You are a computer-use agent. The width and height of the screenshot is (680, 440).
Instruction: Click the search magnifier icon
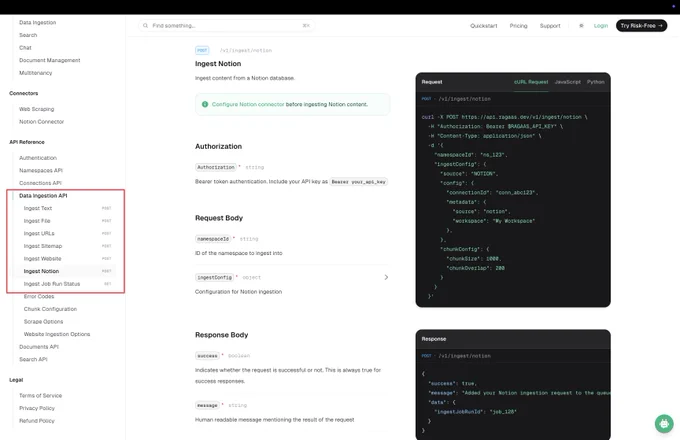point(145,26)
